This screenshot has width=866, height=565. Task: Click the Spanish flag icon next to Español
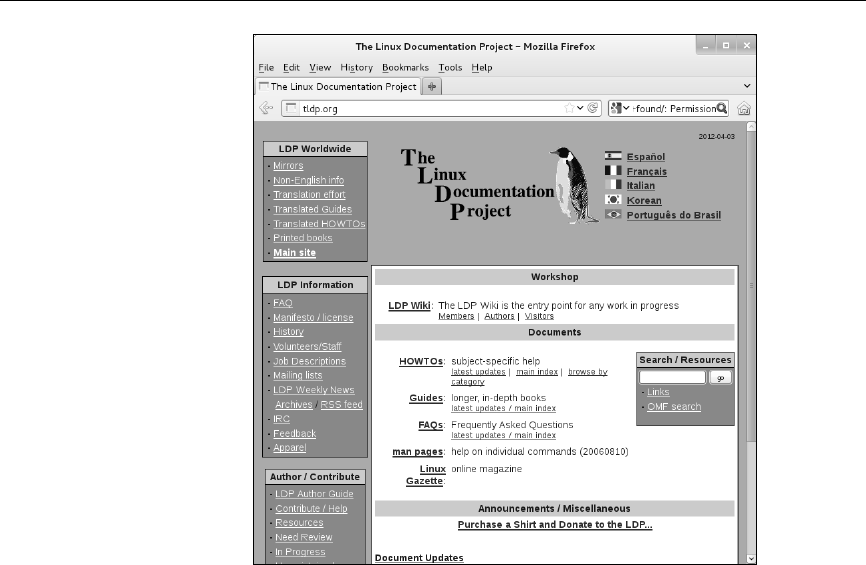click(x=613, y=156)
